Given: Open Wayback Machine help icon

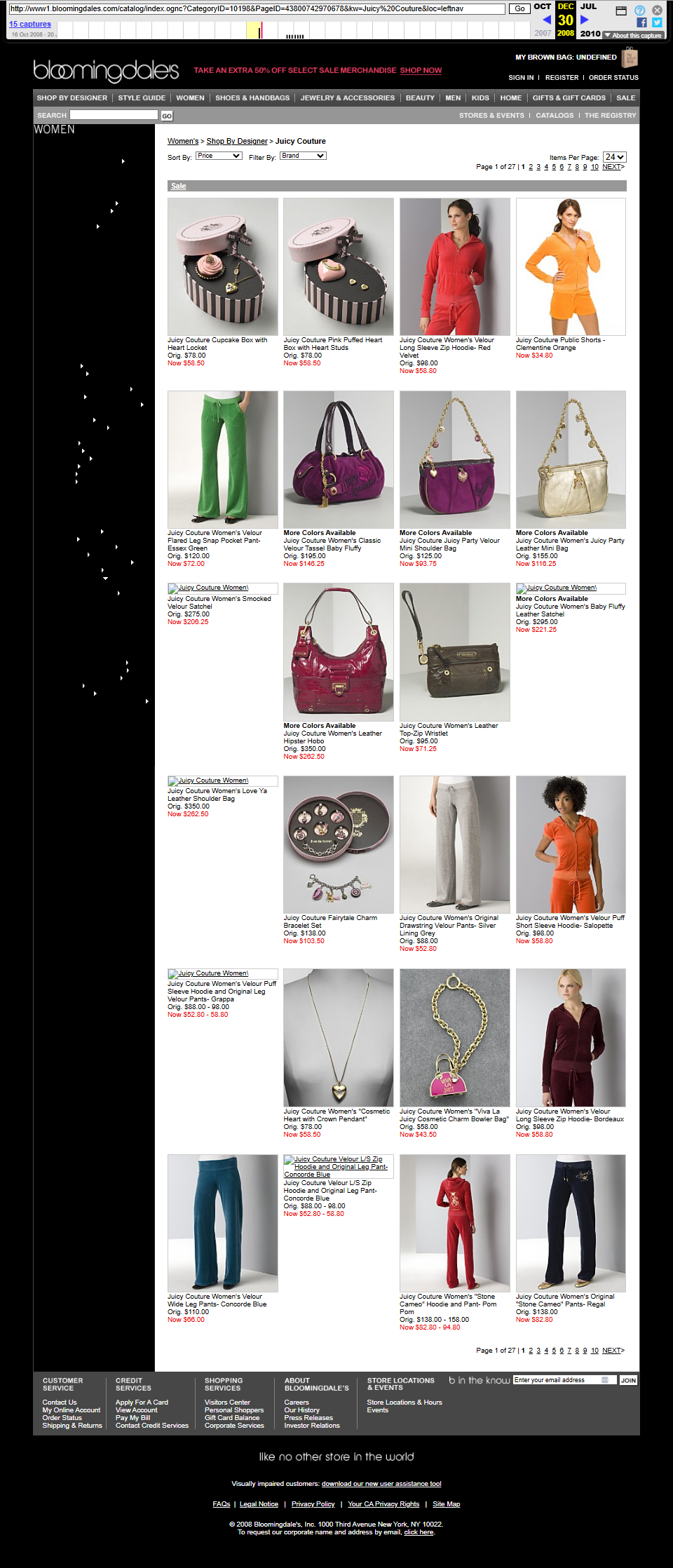Looking at the screenshot, I should (640, 10).
